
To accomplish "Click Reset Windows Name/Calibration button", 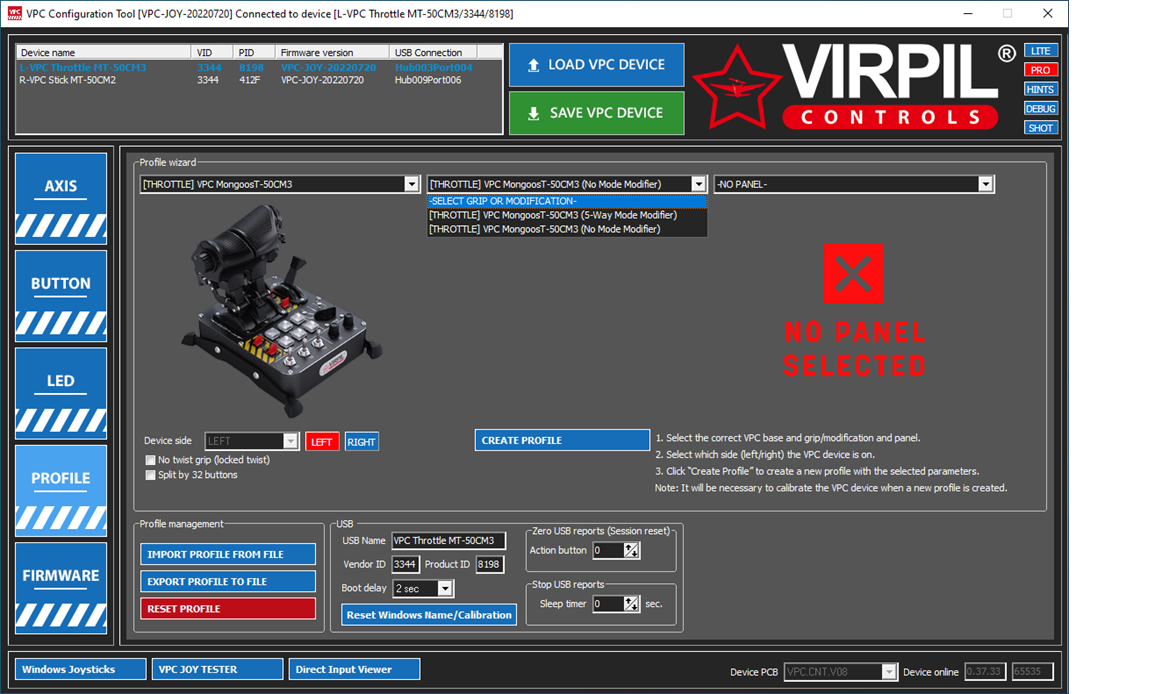I will coord(429,615).
